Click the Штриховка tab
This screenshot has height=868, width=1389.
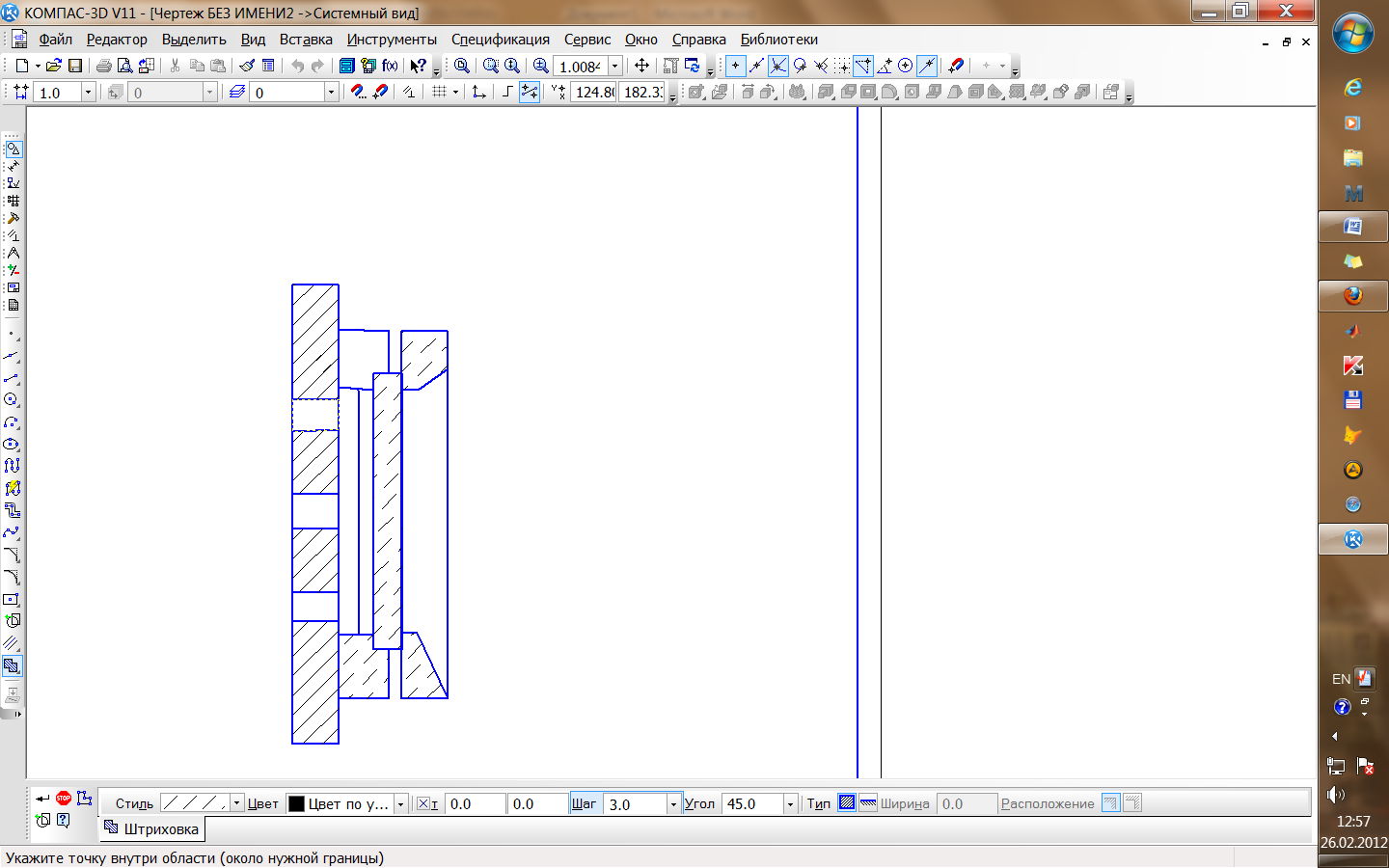click(x=151, y=828)
